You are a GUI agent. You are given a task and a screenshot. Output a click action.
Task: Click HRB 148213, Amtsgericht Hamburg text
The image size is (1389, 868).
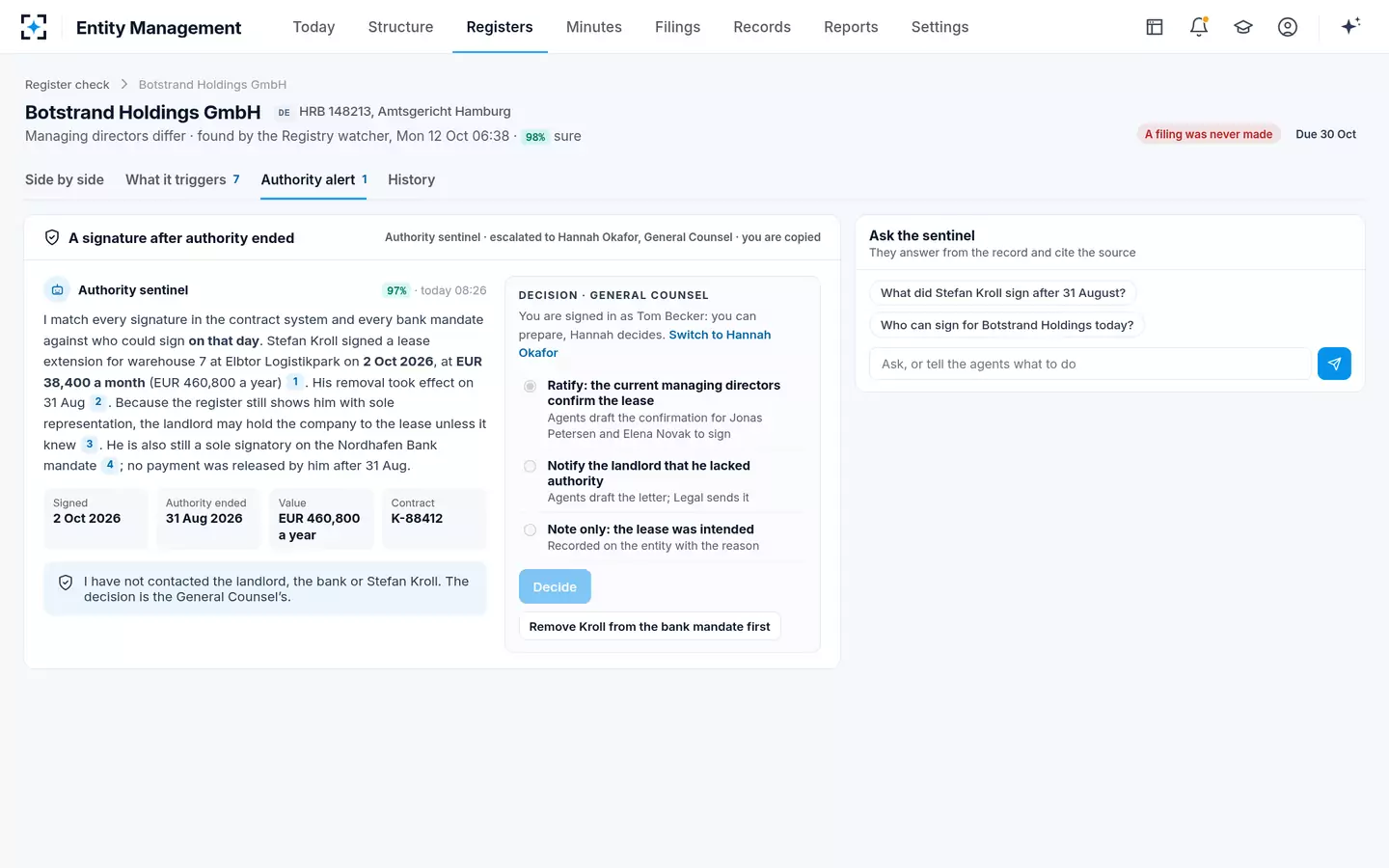point(405,111)
